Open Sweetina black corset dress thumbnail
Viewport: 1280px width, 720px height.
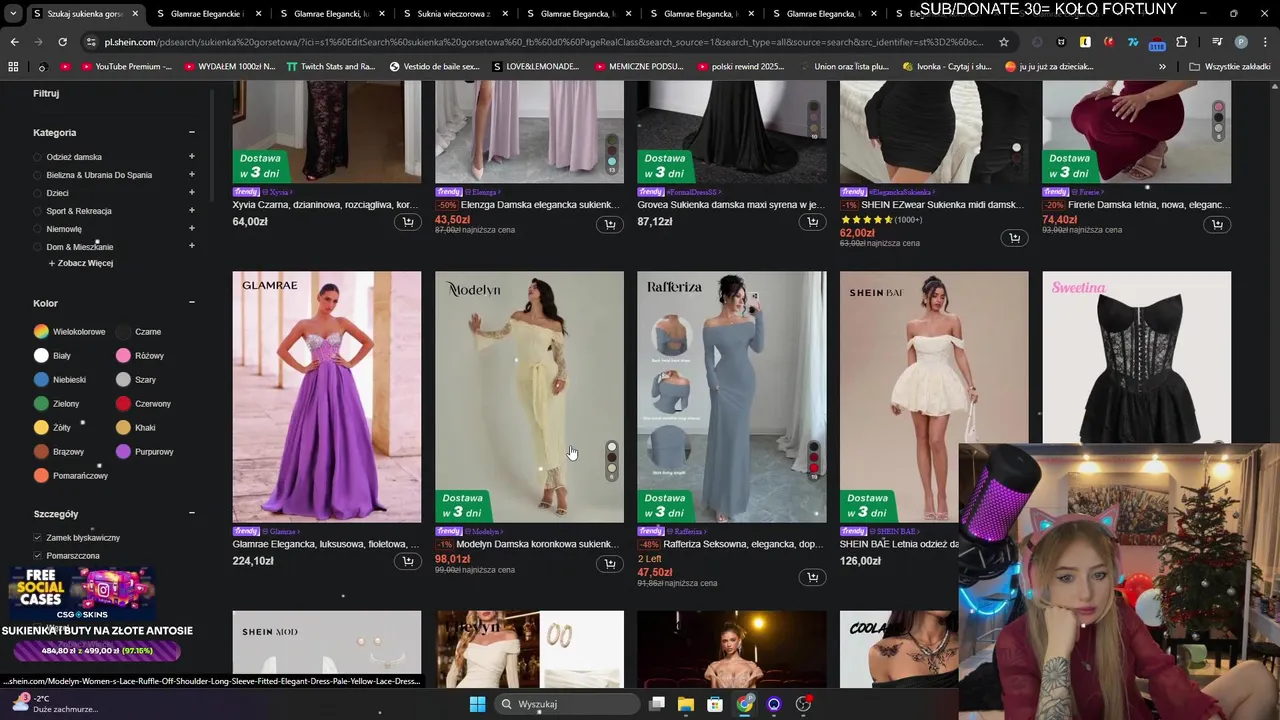1136,358
